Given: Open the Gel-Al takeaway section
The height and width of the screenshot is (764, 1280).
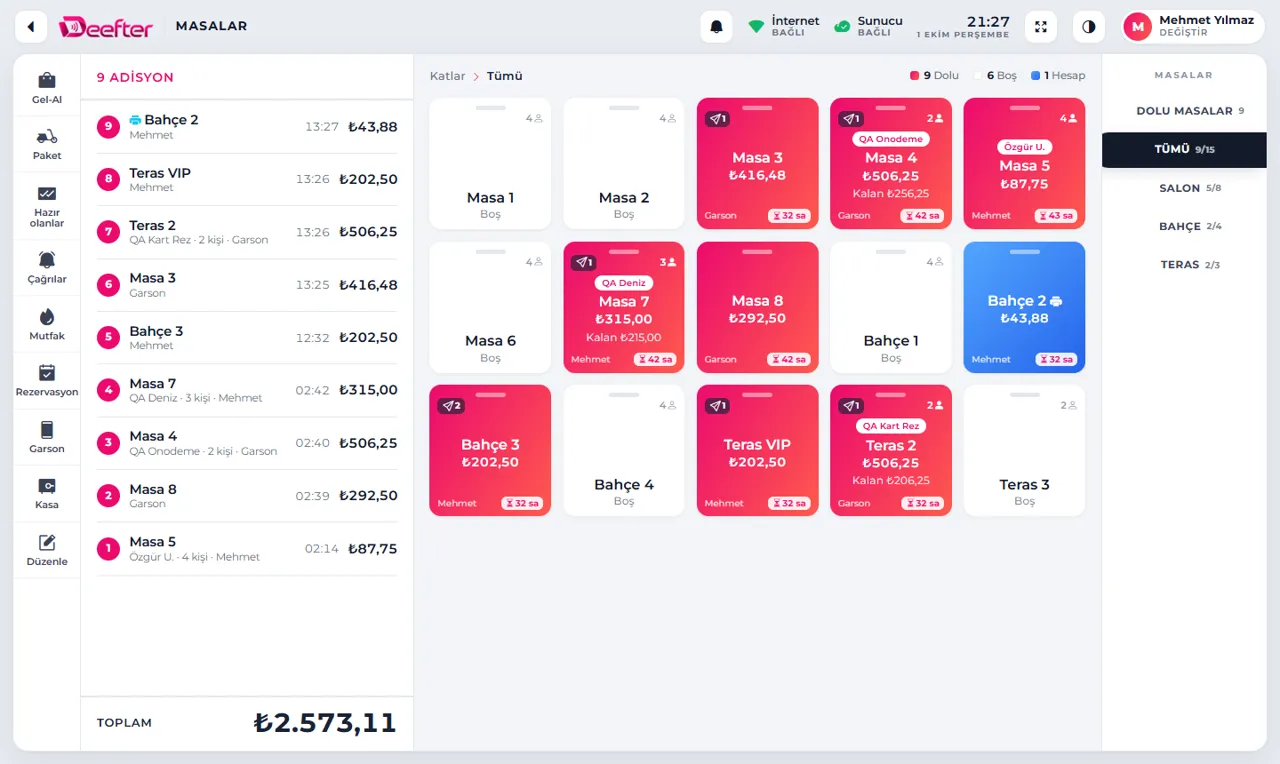Looking at the screenshot, I should (x=47, y=88).
